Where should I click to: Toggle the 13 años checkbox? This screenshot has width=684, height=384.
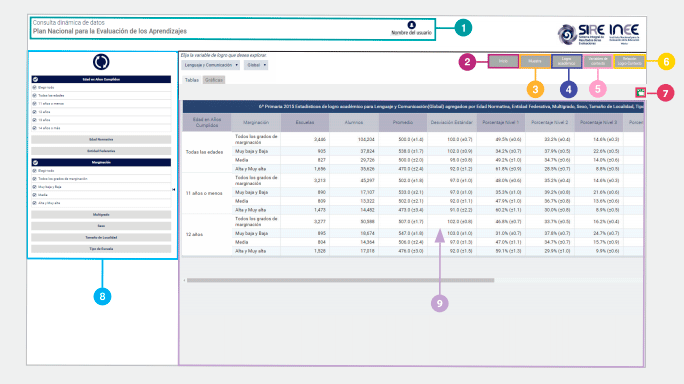(34, 120)
